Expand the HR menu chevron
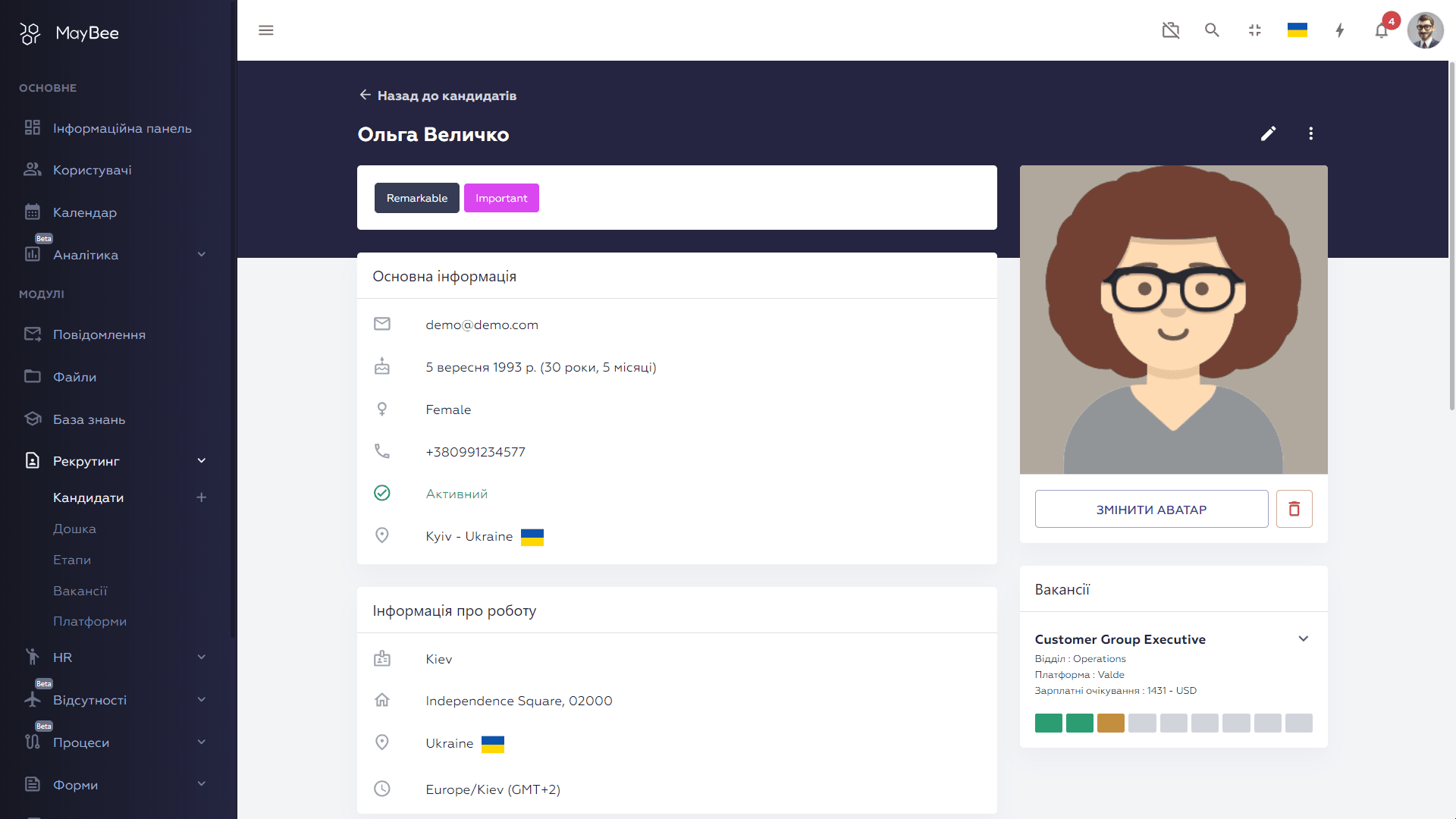 tap(202, 657)
